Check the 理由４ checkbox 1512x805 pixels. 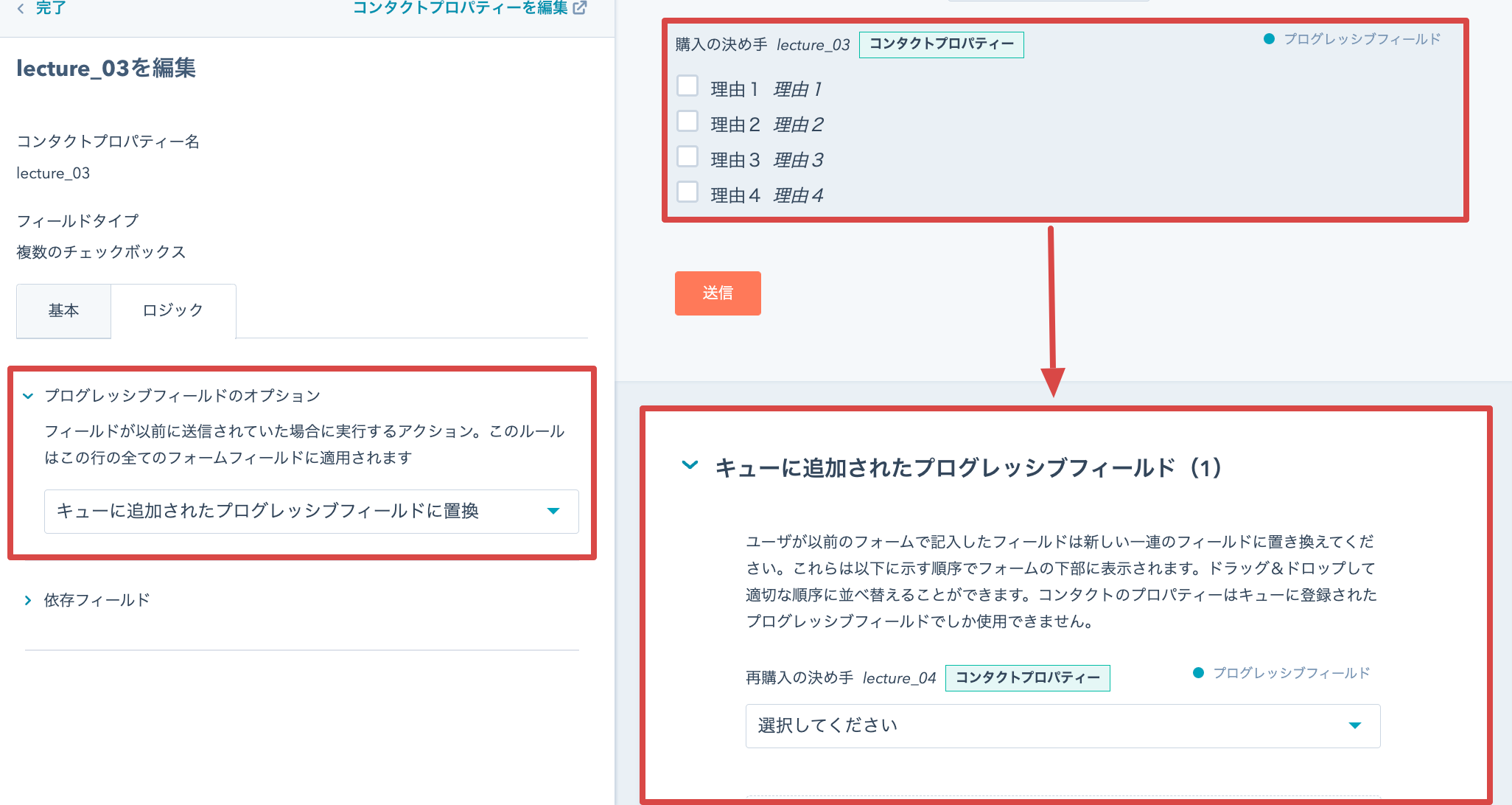point(687,192)
